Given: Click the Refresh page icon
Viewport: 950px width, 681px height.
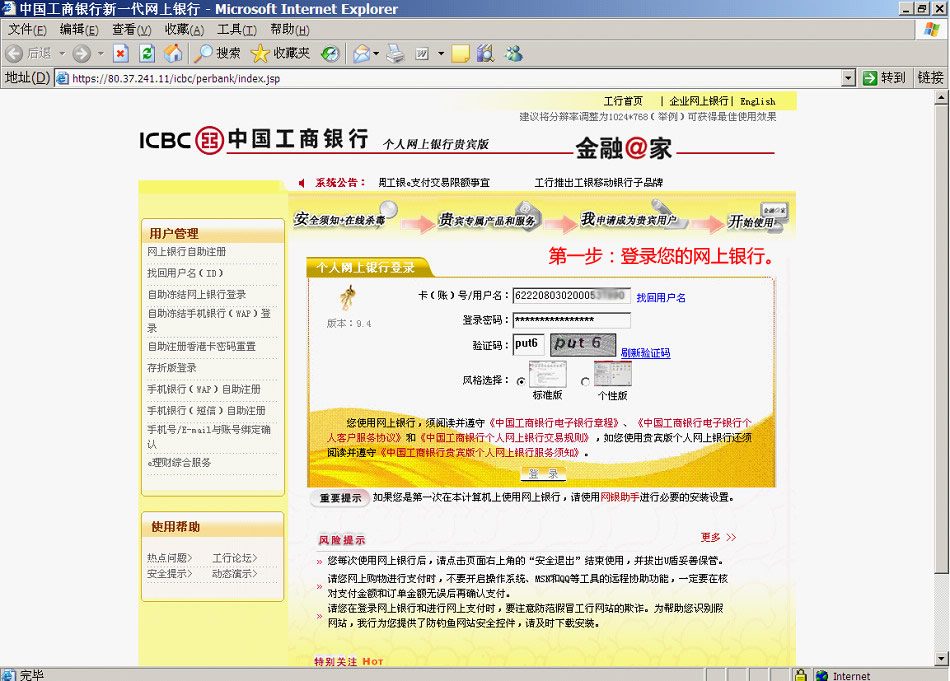Looking at the screenshot, I should 147,54.
